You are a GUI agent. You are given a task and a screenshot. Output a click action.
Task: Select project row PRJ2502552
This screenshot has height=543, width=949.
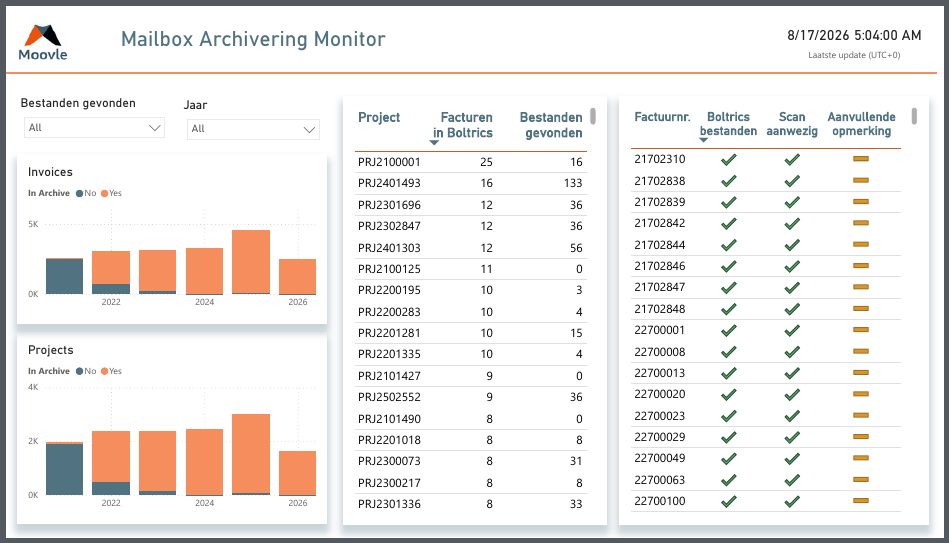(471, 398)
